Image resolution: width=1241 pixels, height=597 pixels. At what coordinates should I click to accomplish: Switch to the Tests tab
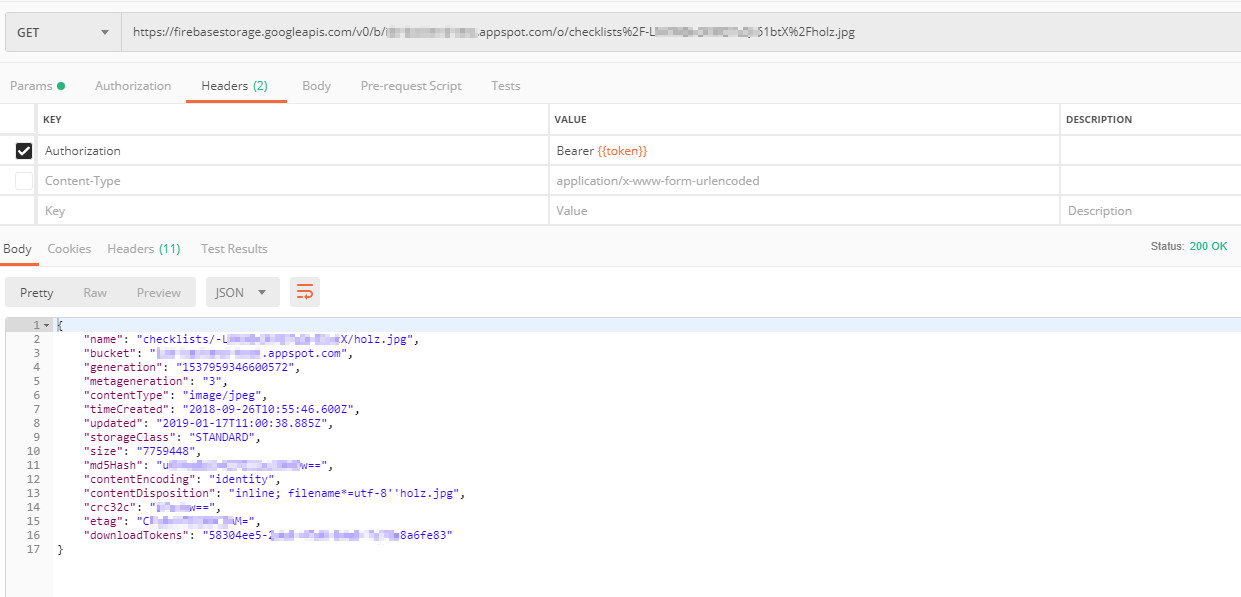pos(506,86)
